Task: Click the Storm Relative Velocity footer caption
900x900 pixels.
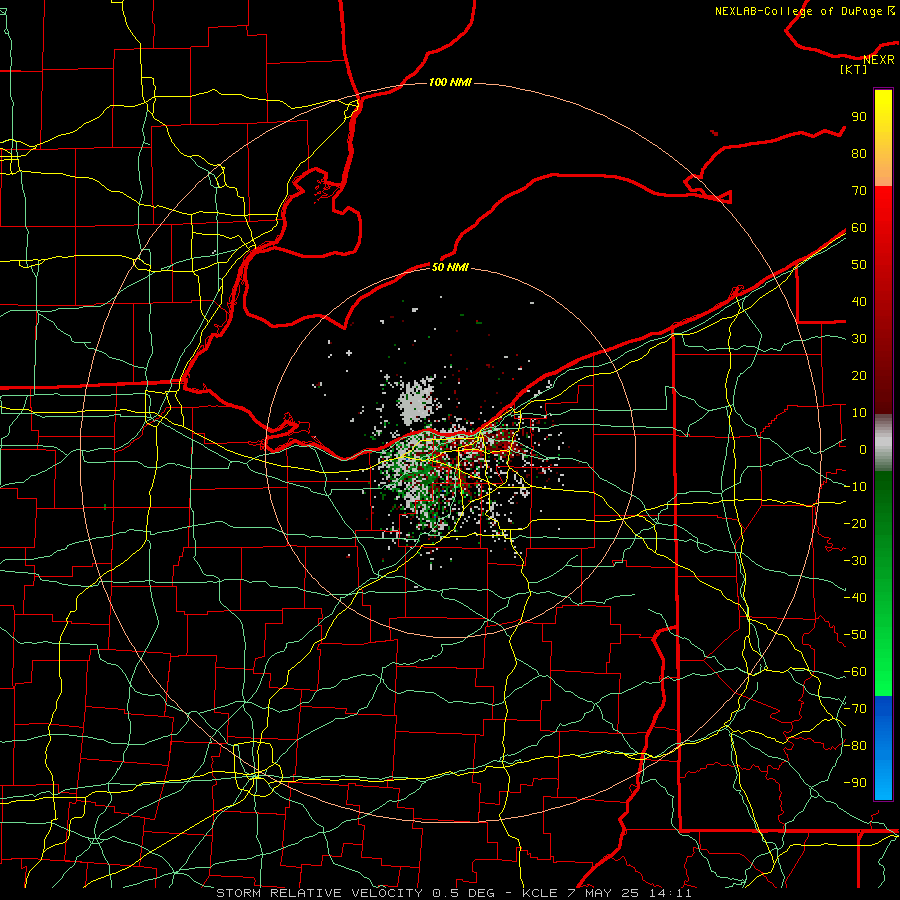Action: [454, 893]
